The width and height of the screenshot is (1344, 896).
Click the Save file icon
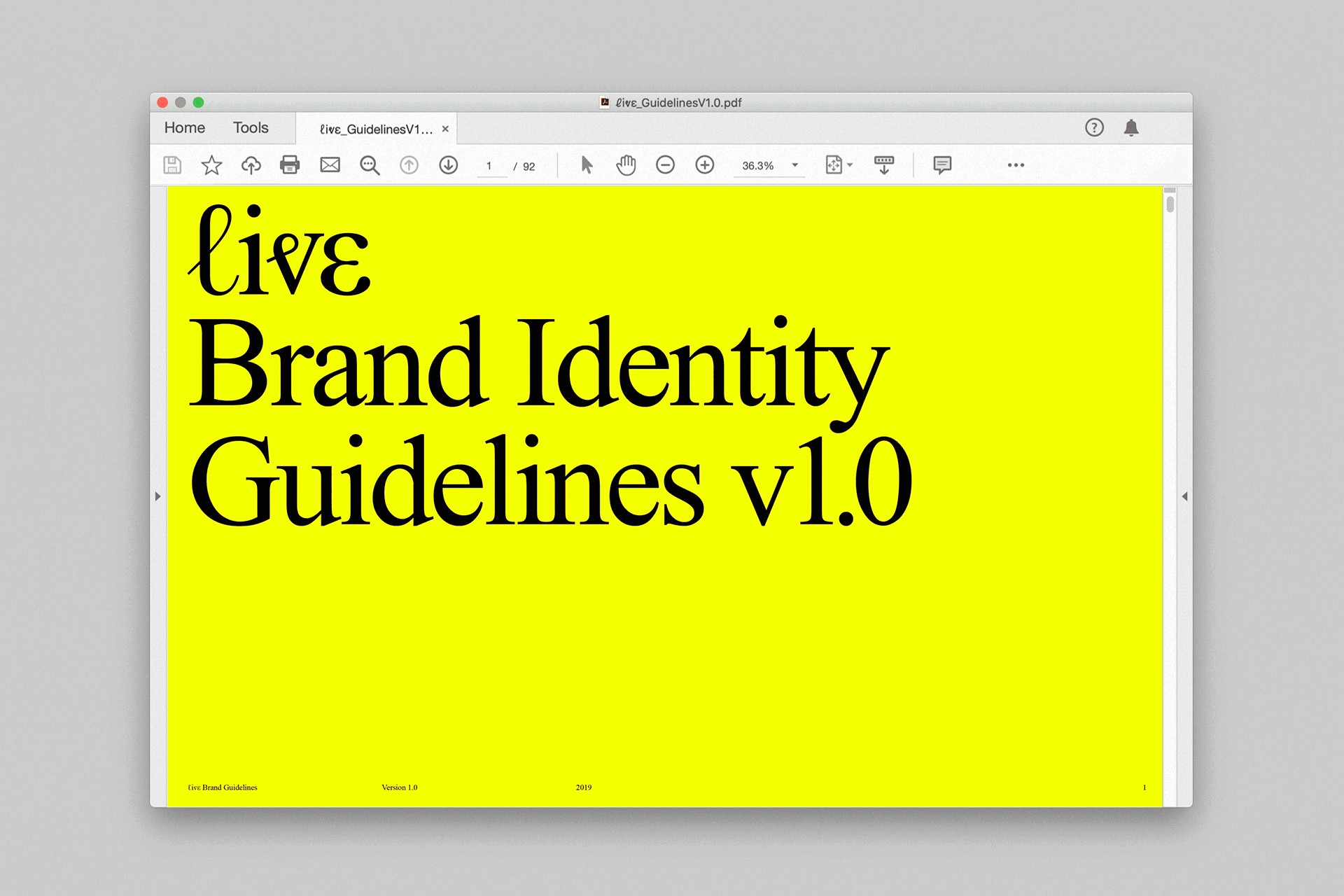coord(172,165)
